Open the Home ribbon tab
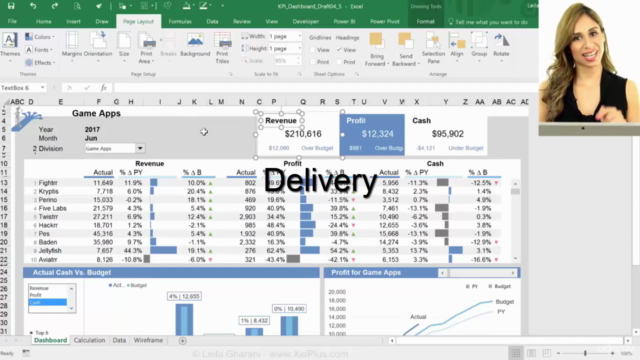Image resolution: width=640 pixels, height=360 pixels. point(44,22)
